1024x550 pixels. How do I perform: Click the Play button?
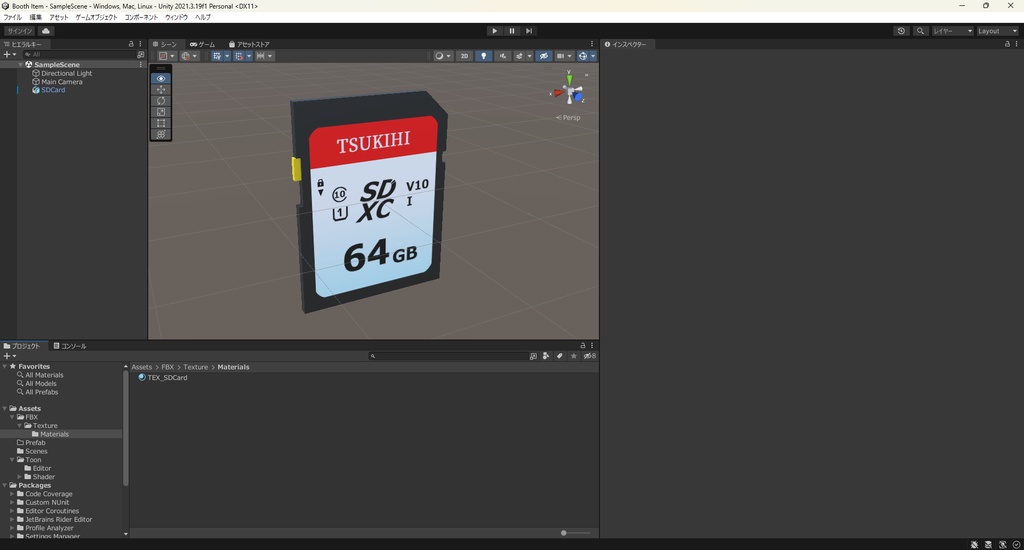pyautogui.click(x=494, y=31)
